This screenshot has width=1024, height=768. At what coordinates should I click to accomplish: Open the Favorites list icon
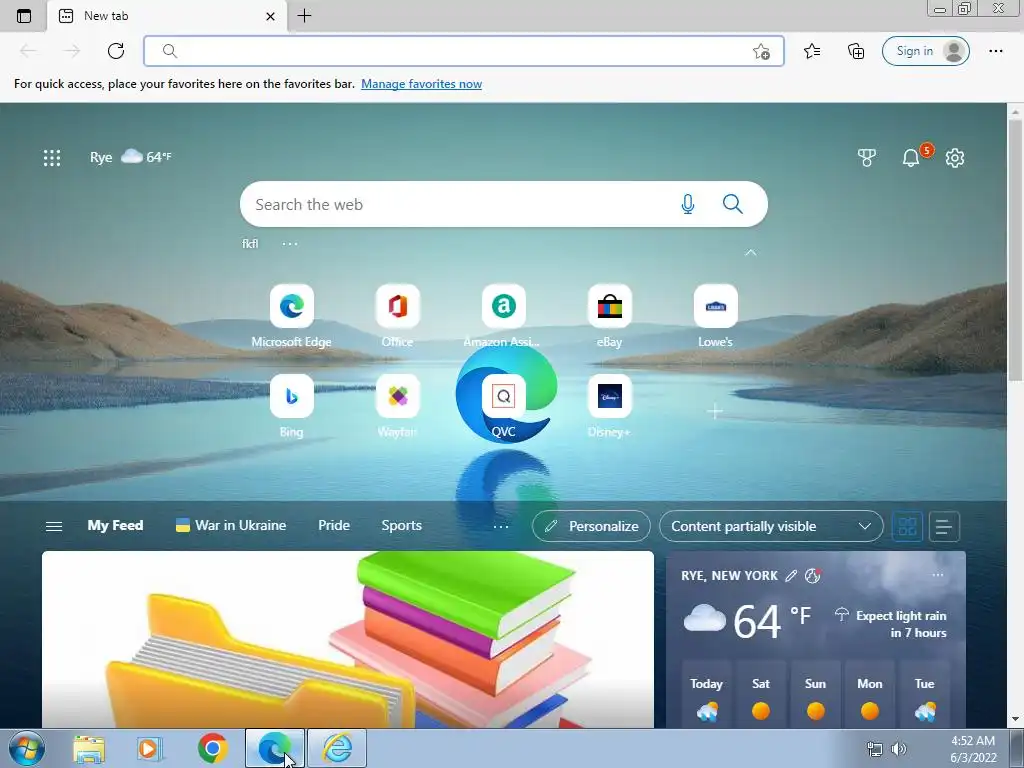pos(812,51)
